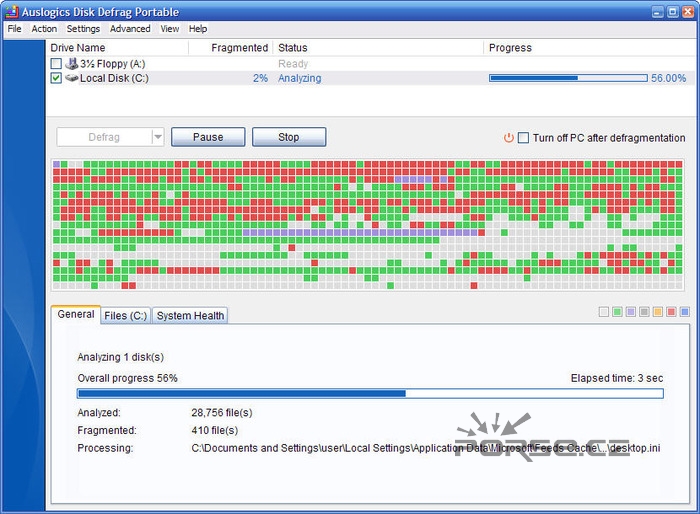Screen dimensions: 700x514
Task: Click the 410 file(s) fragmented value
Action: pyautogui.click(x=215, y=430)
